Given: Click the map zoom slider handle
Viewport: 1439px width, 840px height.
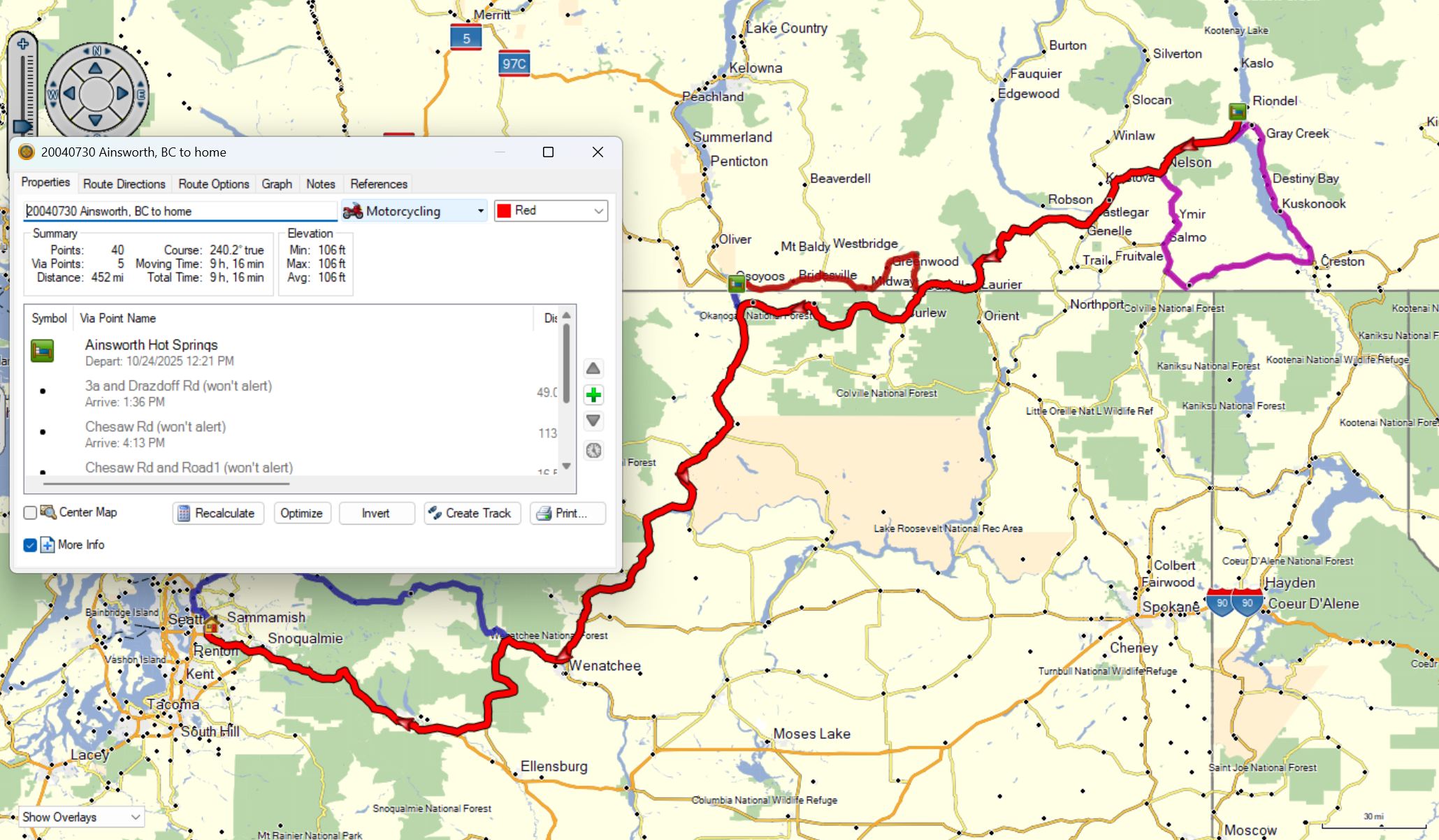Looking at the screenshot, I should coord(22,126).
